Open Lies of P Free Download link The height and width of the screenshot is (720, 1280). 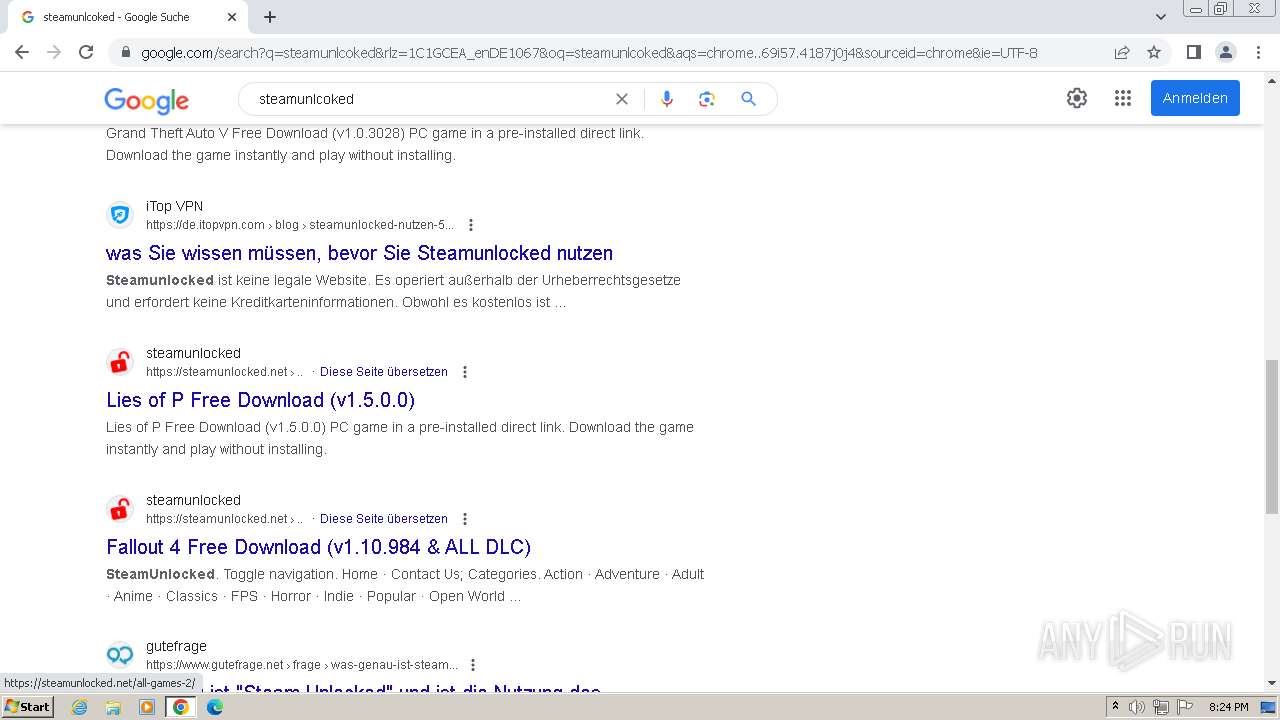point(260,400)
